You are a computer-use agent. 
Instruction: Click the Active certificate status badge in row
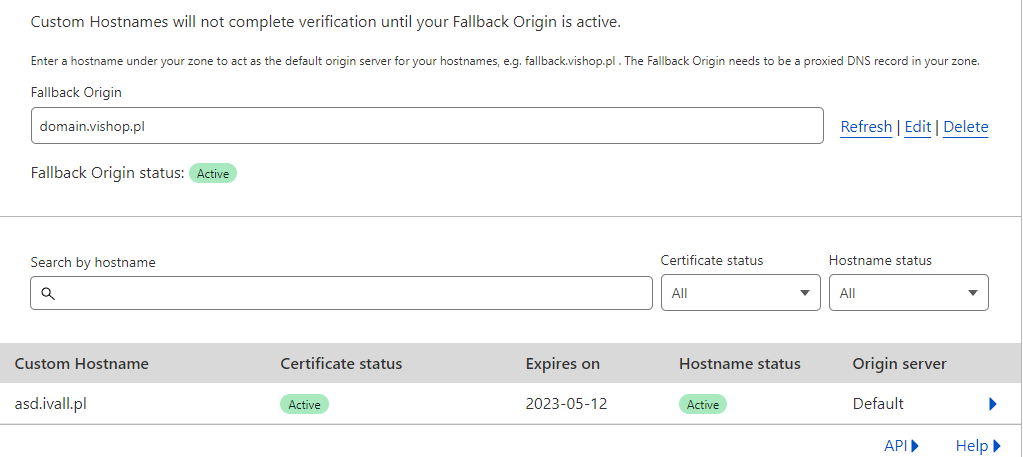[304, 404]
